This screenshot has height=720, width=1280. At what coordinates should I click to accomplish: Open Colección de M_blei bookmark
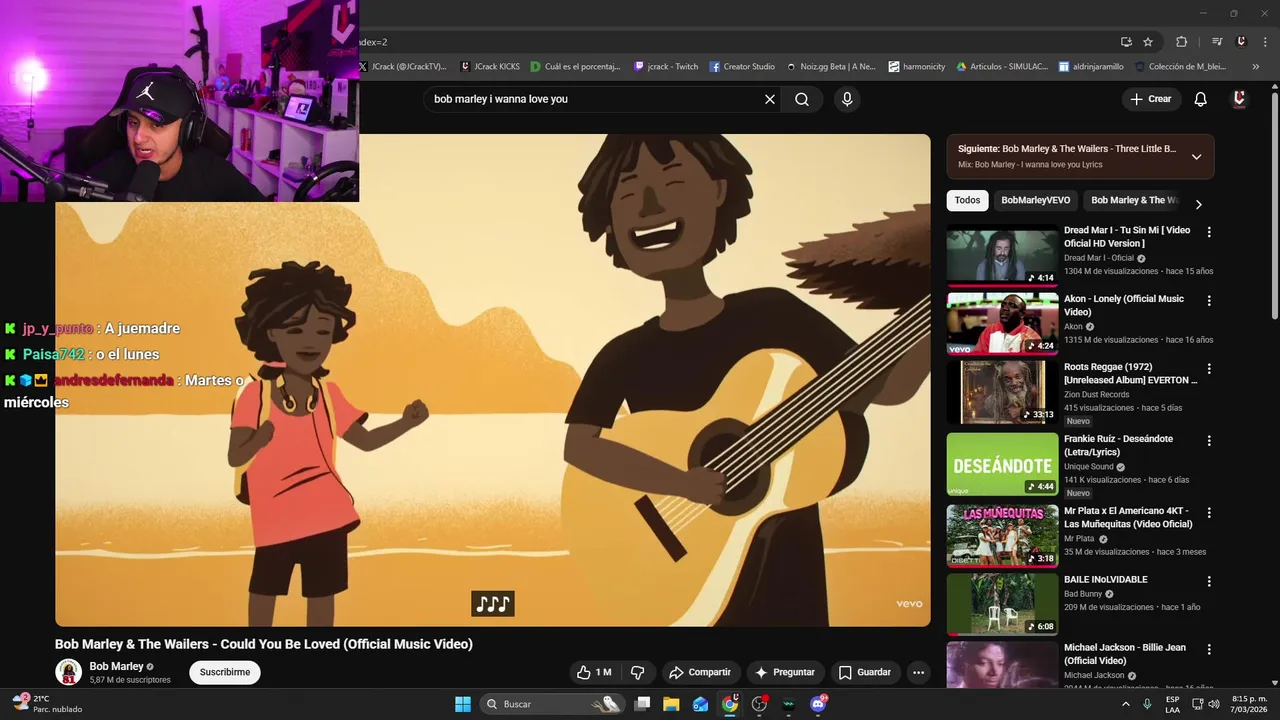(1180, 67)
